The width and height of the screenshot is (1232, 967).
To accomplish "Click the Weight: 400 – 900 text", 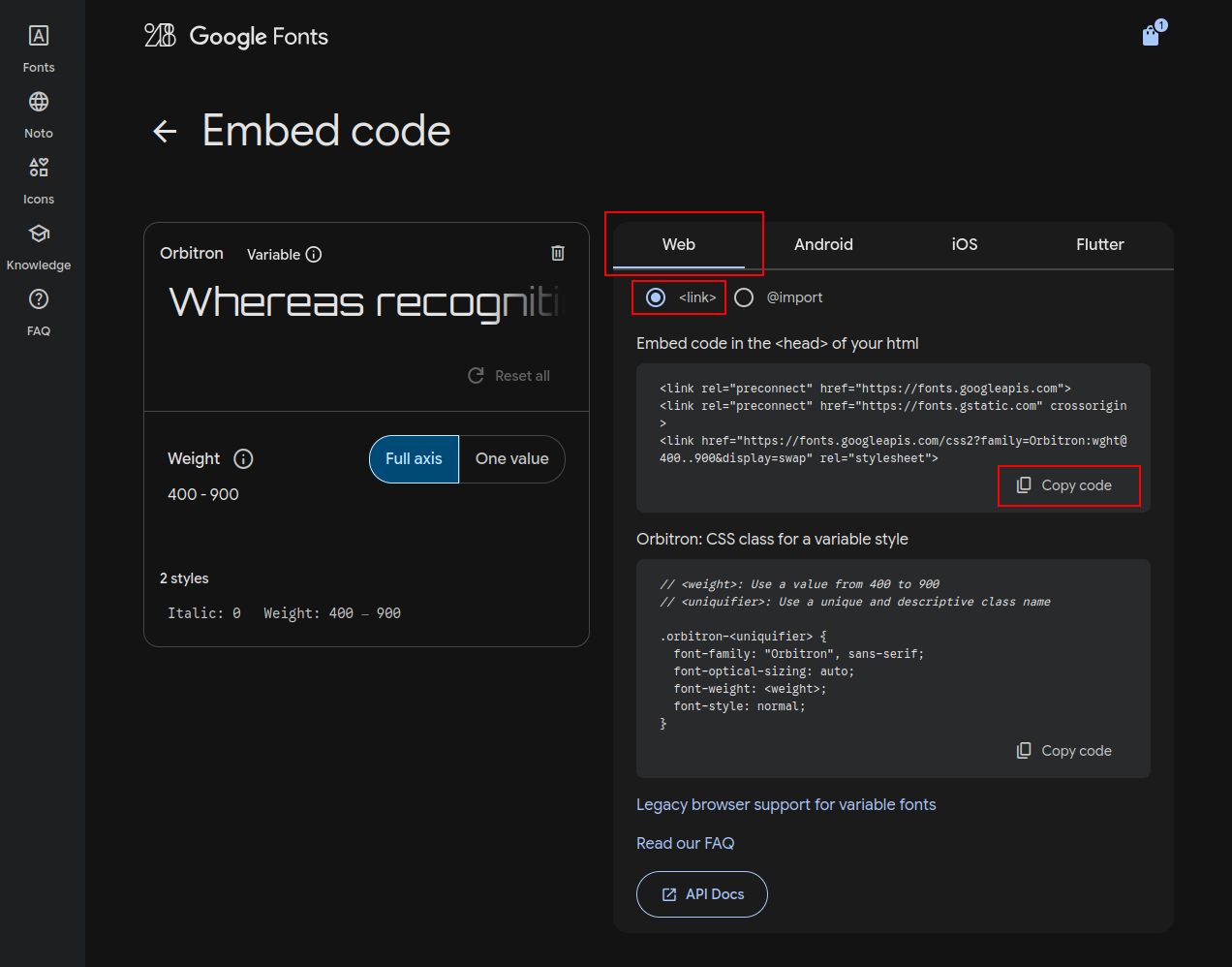I will point(332,613).
